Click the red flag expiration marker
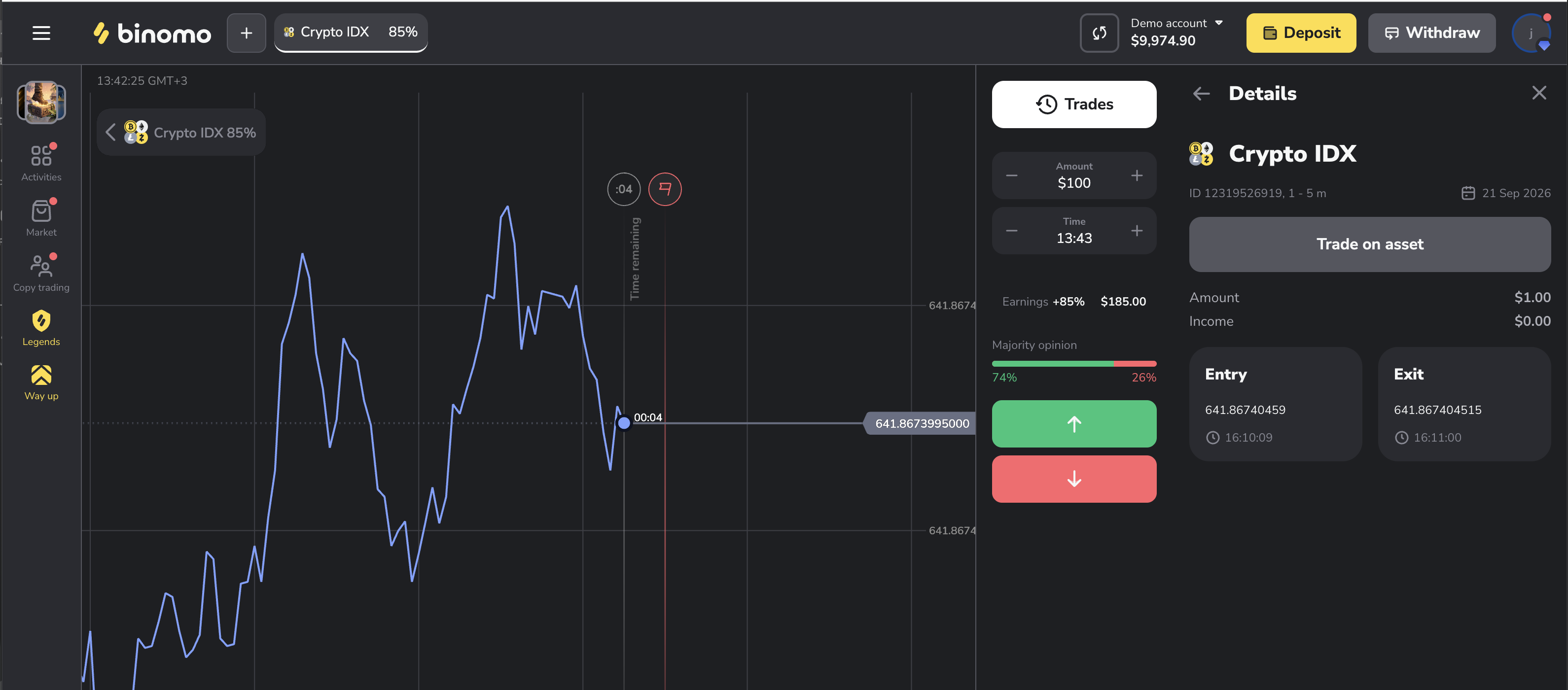 [x=665, y=189]
